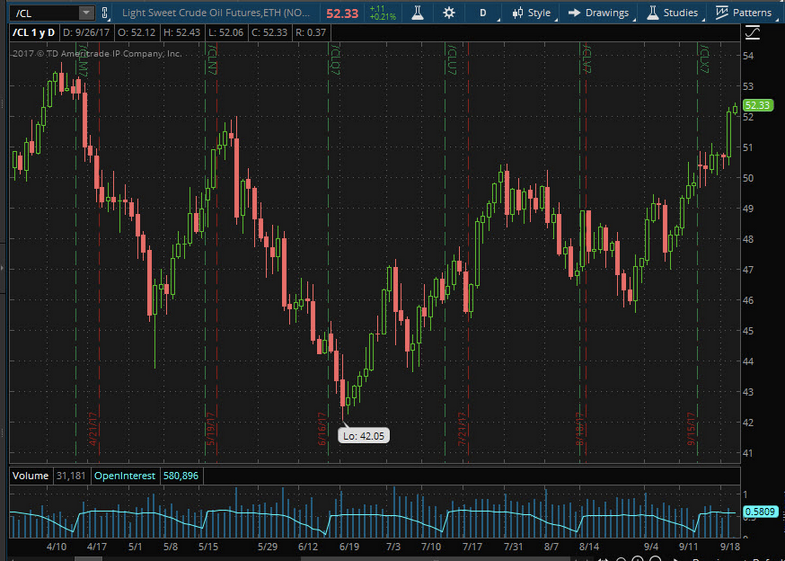
Task: Open the Patterns menu
Action: point(744,13)
